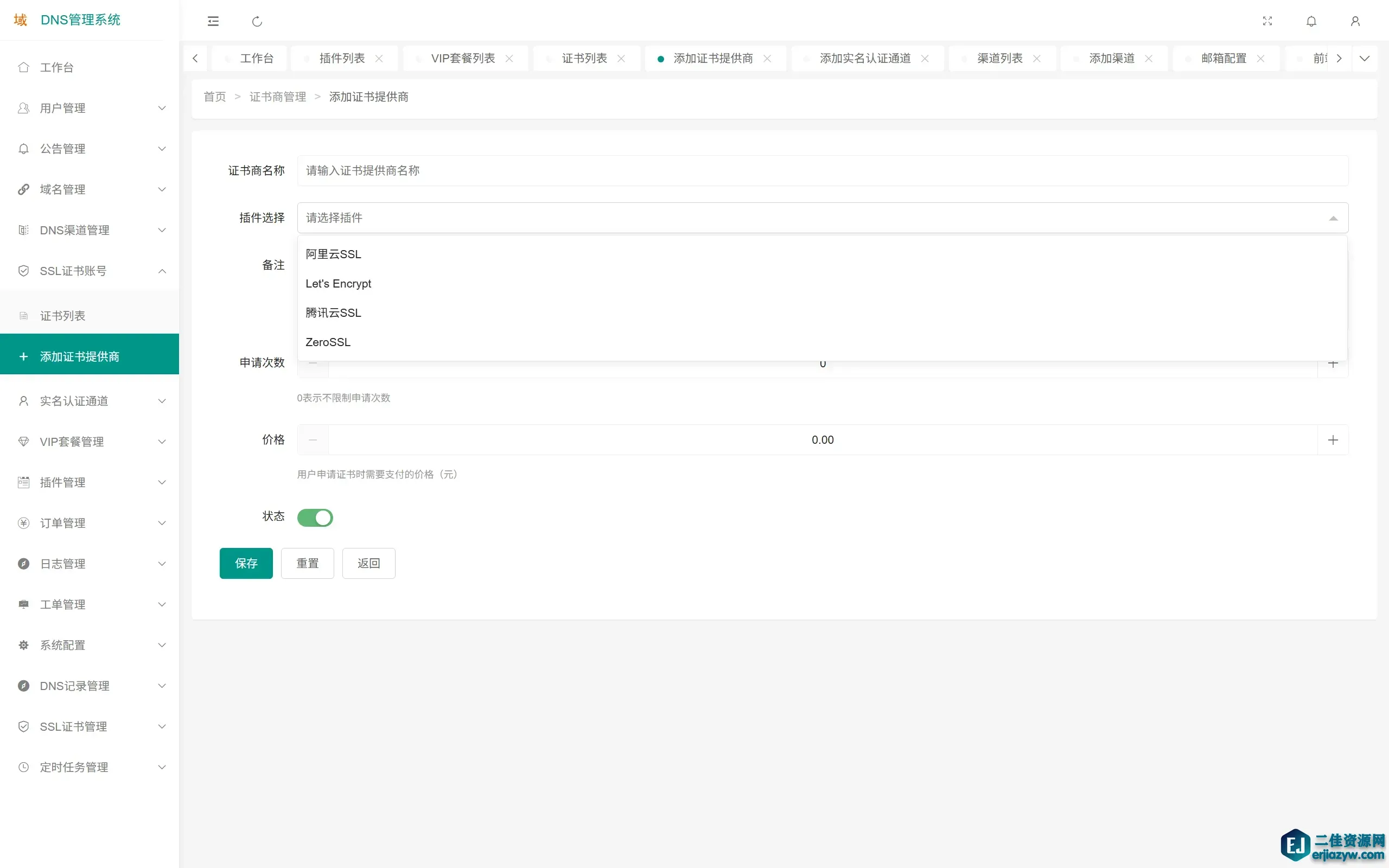The image size is (1389, 868).
Task: Open the tab list dropdown chevron
Action: pyautogui.click(x=1365, y=59)
